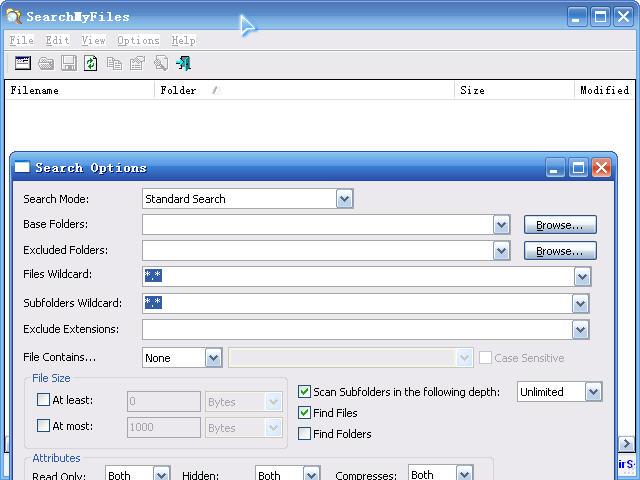Screen dimensions: 640x480
Task: Maximize the Search Options window
Action: pyautogui.click(x=578, y=167)
